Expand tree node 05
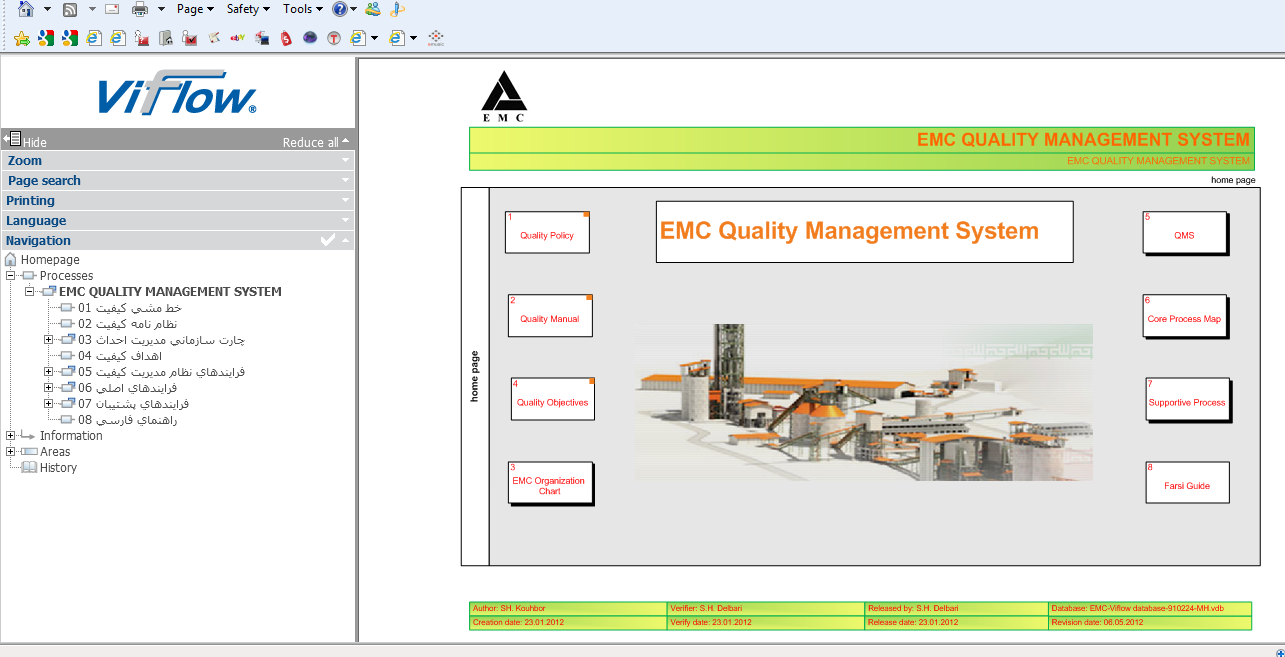The height and width of the screenshot is (657, 1285). (49, 372)
